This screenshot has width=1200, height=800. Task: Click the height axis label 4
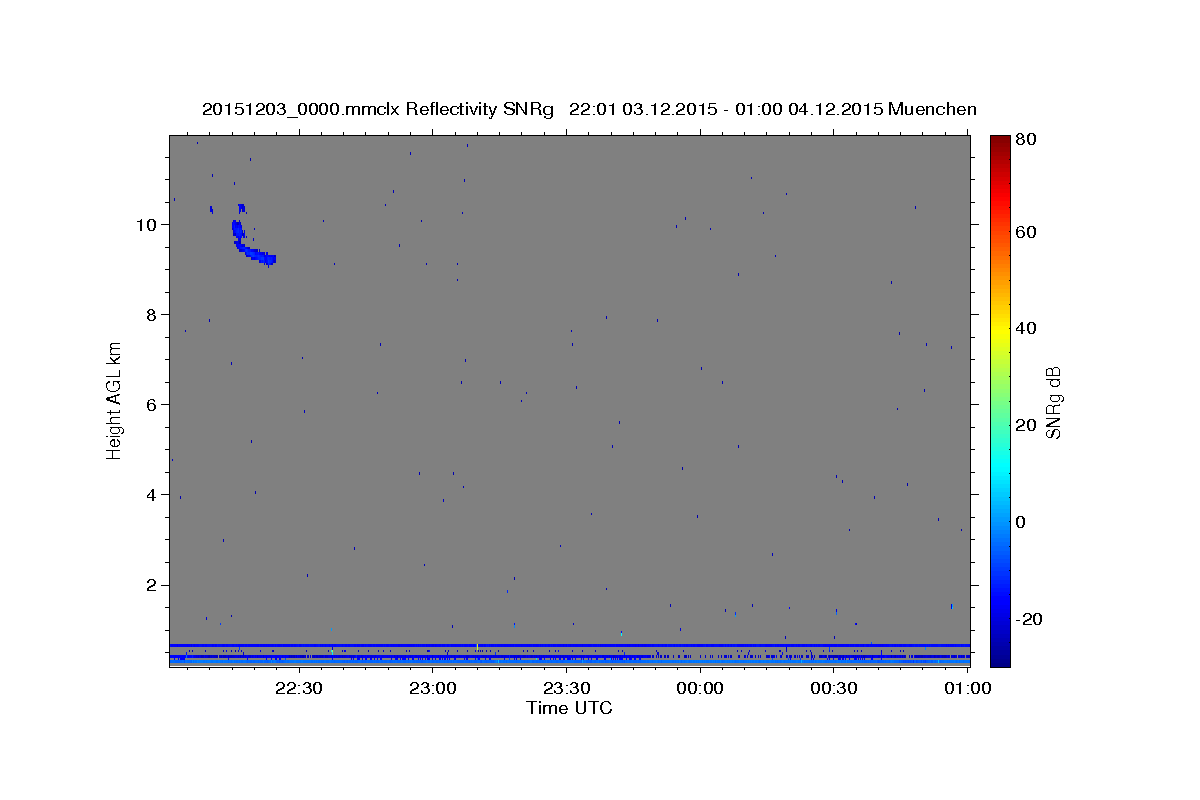coord(152,494)
